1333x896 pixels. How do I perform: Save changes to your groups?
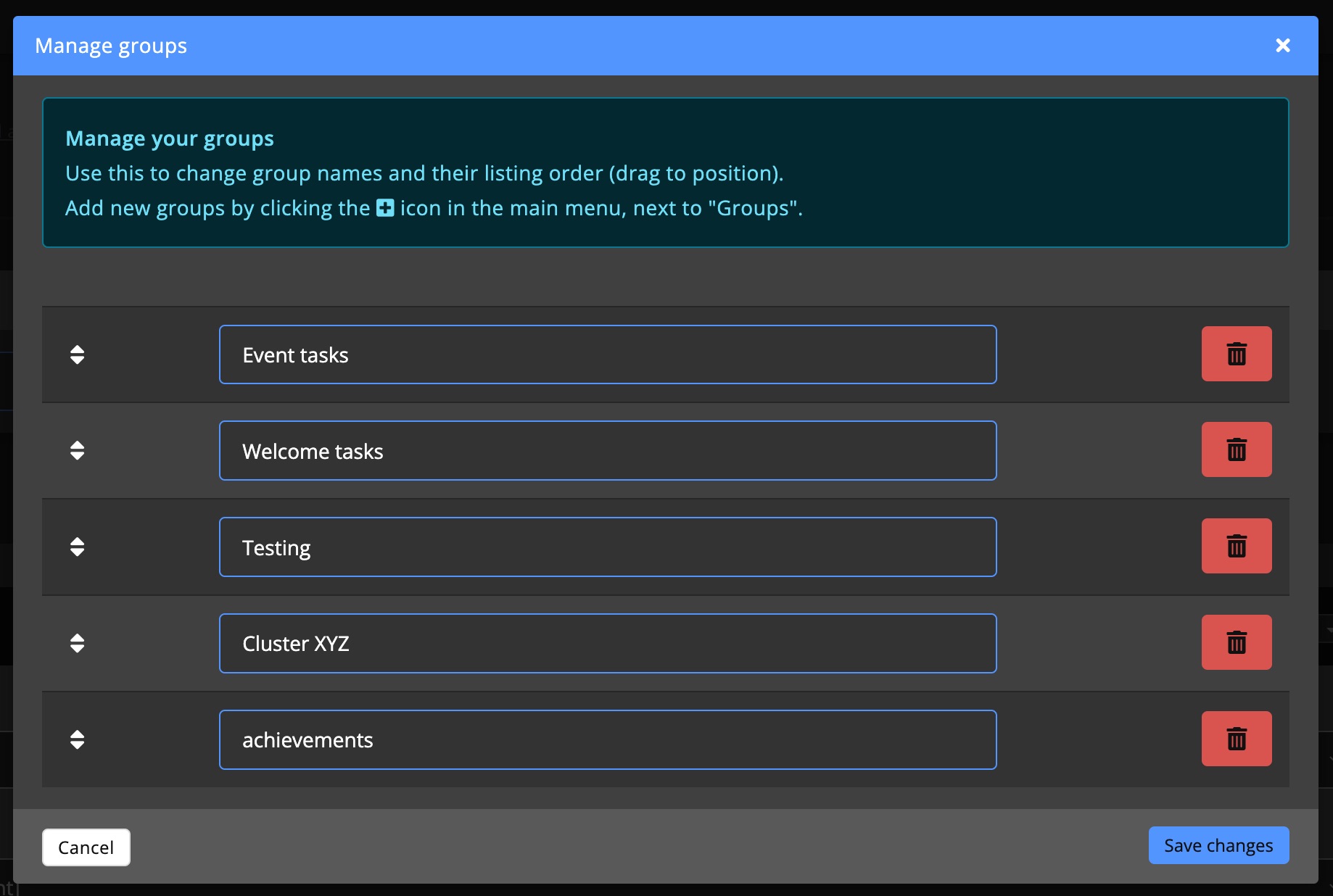1218,845
